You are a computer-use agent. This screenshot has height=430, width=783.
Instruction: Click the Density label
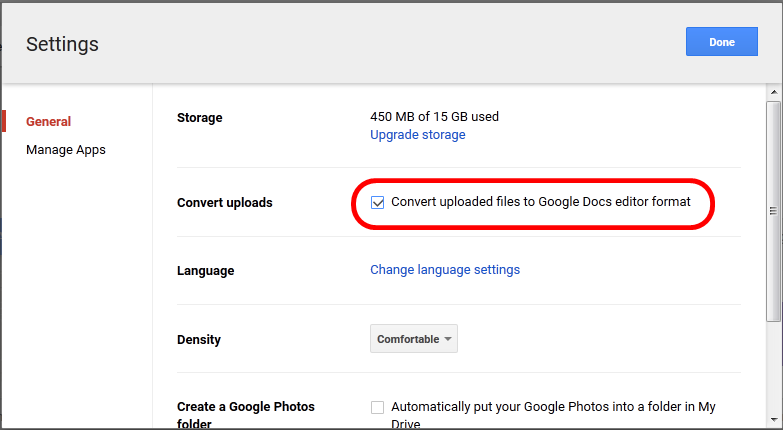tap(199, 340)
